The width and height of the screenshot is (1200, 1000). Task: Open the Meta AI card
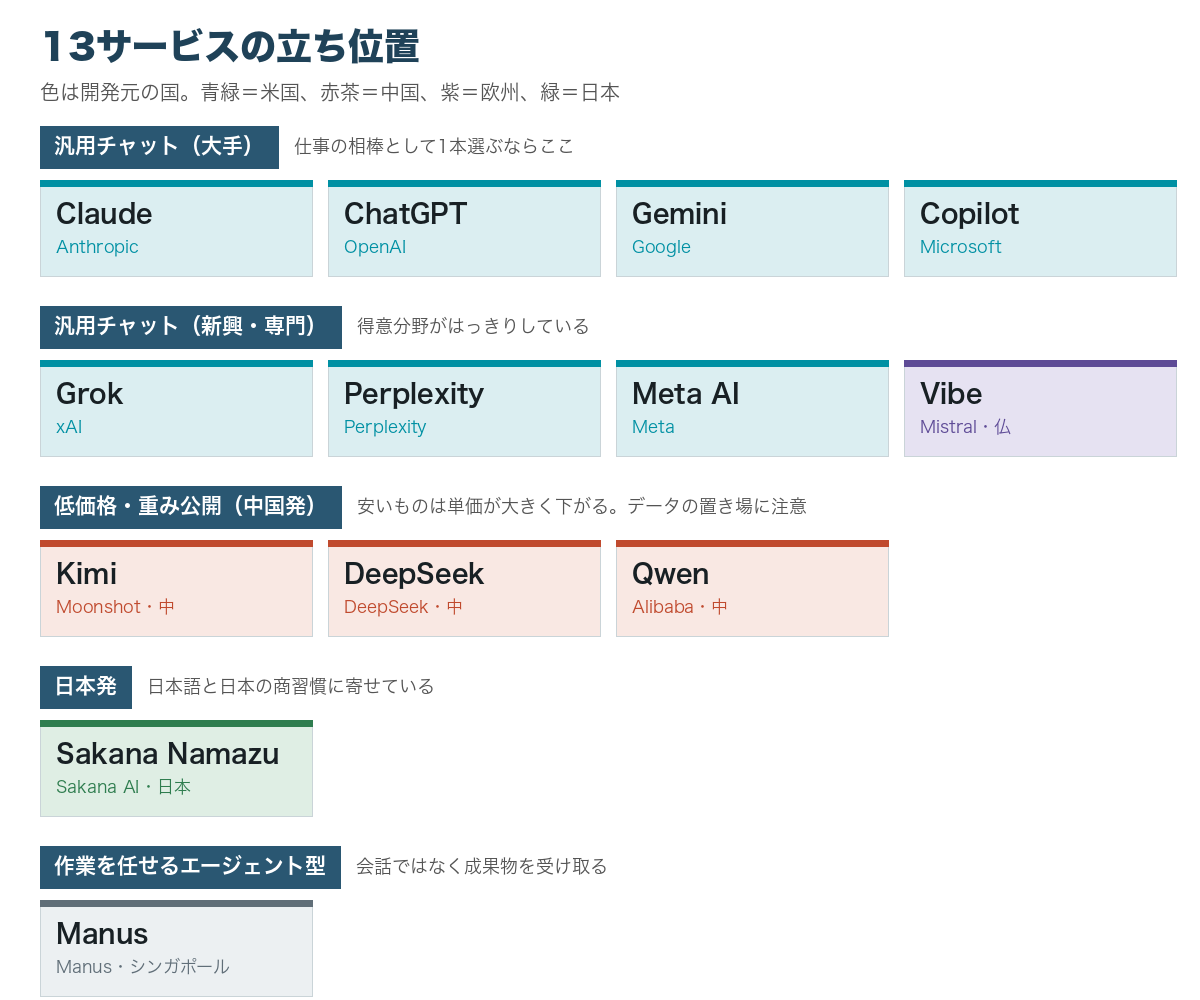tap(752, 408)
